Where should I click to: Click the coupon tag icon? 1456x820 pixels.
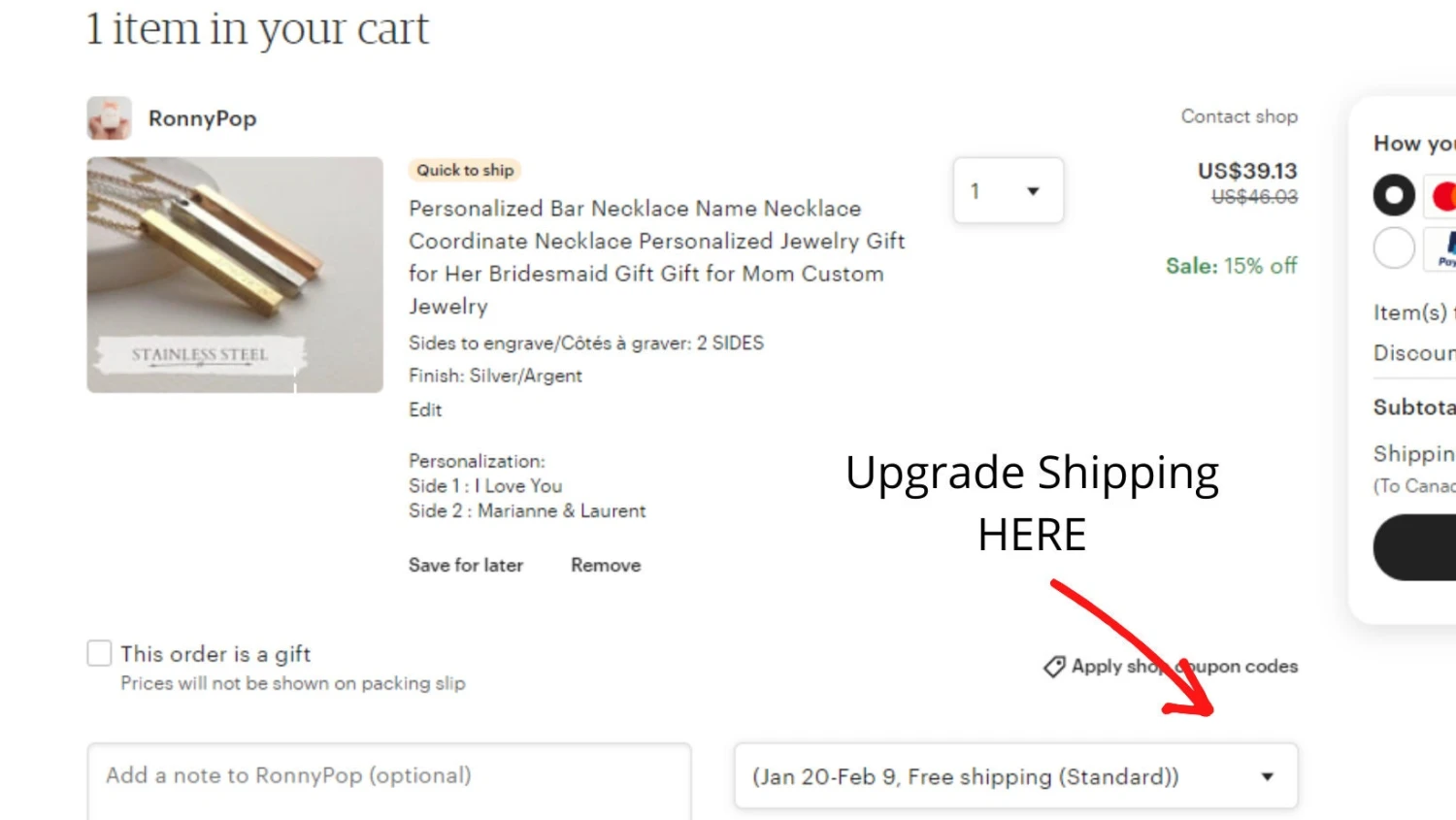1054,667
